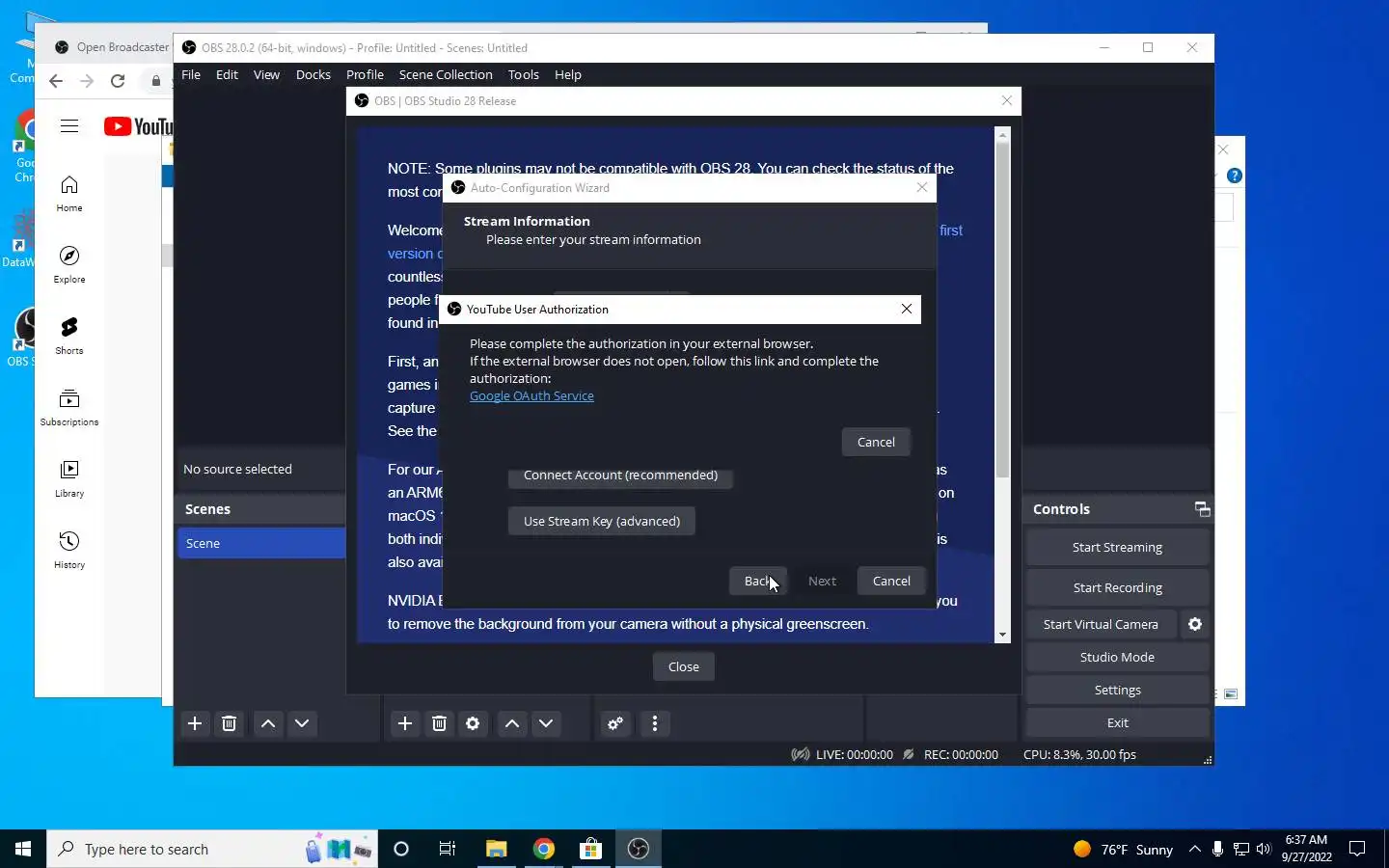Click the volume icon in system tray
Viewport: 1389px width, 868px height.
[1264, 849]
